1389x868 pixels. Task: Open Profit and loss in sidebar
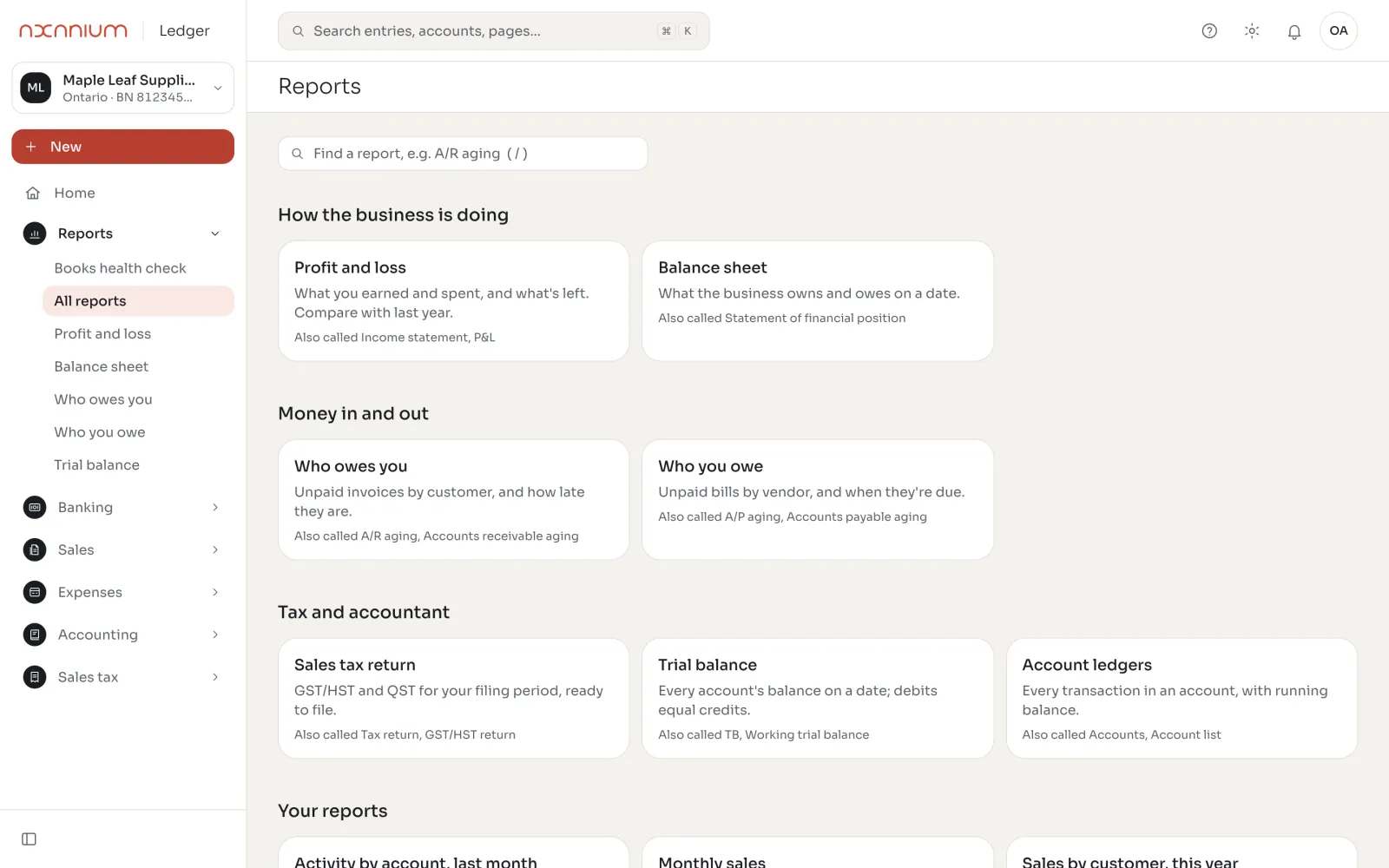point(138,334)
